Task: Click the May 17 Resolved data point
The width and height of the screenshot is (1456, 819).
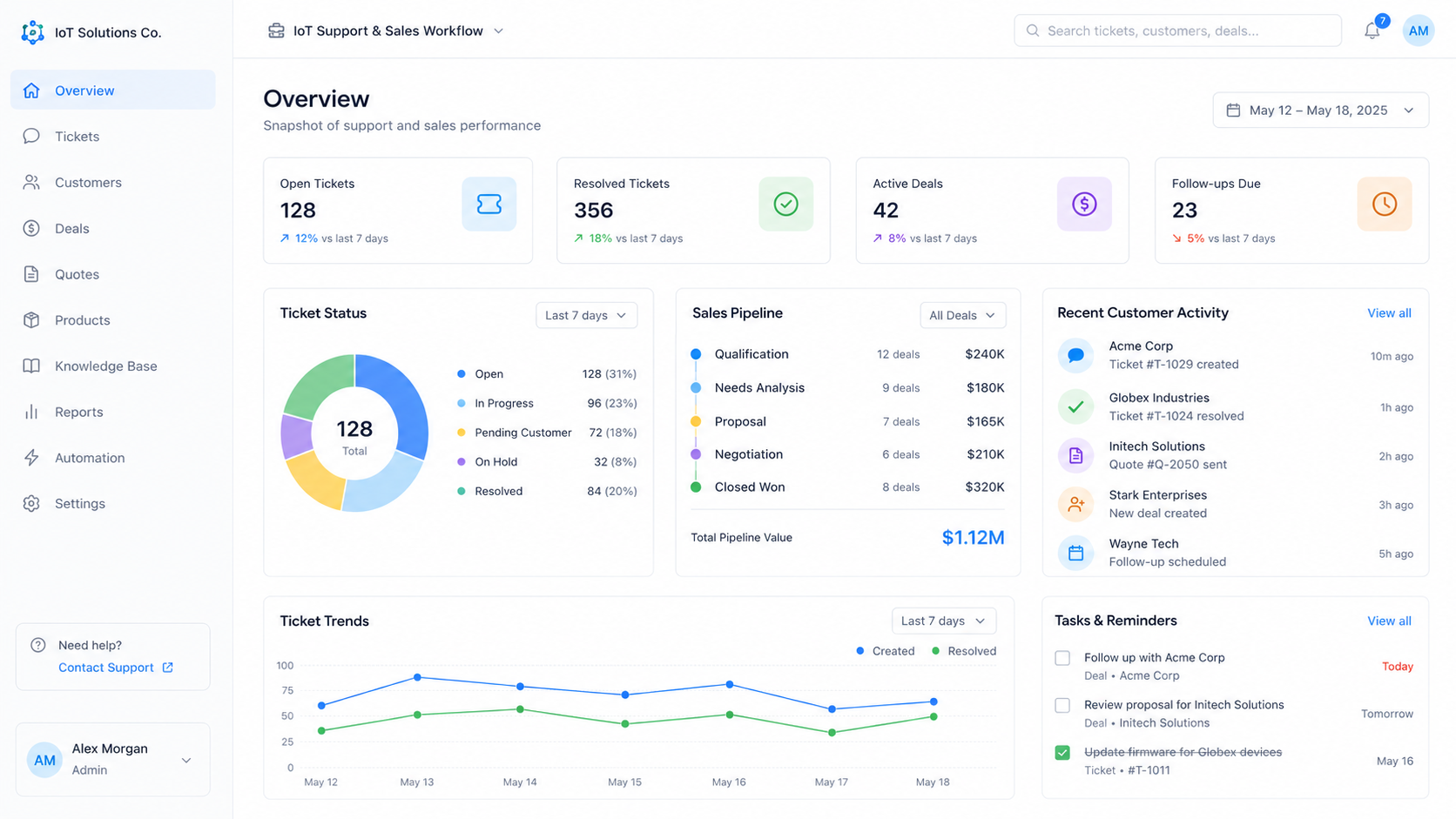Action: tap(832, 733)
